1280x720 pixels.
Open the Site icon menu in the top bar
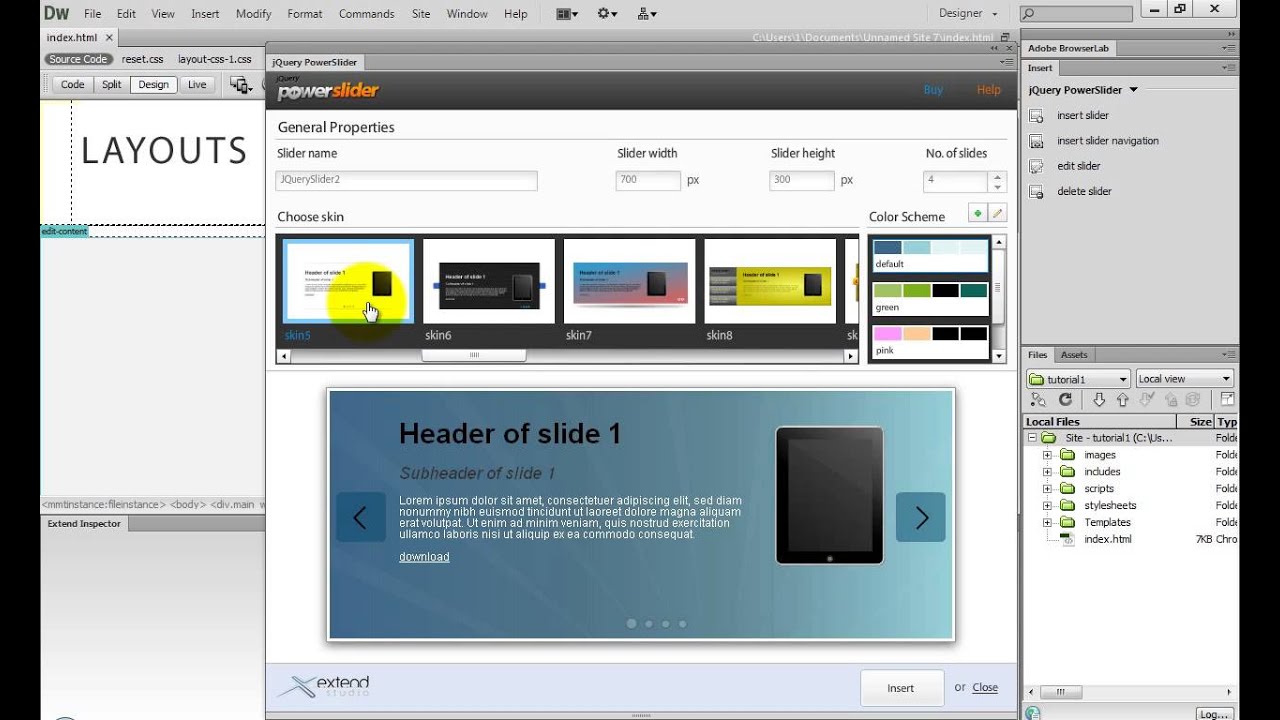(x=647, y=14)
